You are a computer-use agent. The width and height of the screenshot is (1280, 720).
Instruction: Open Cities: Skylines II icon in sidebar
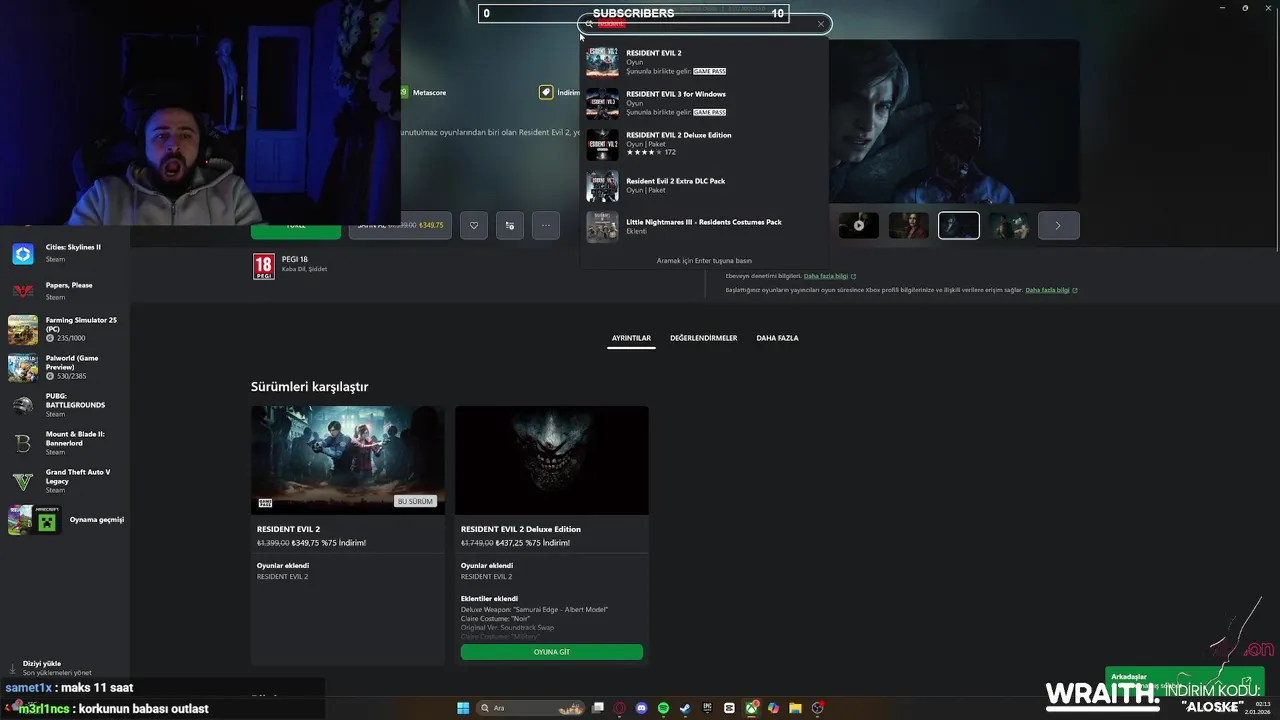point(23,254)
